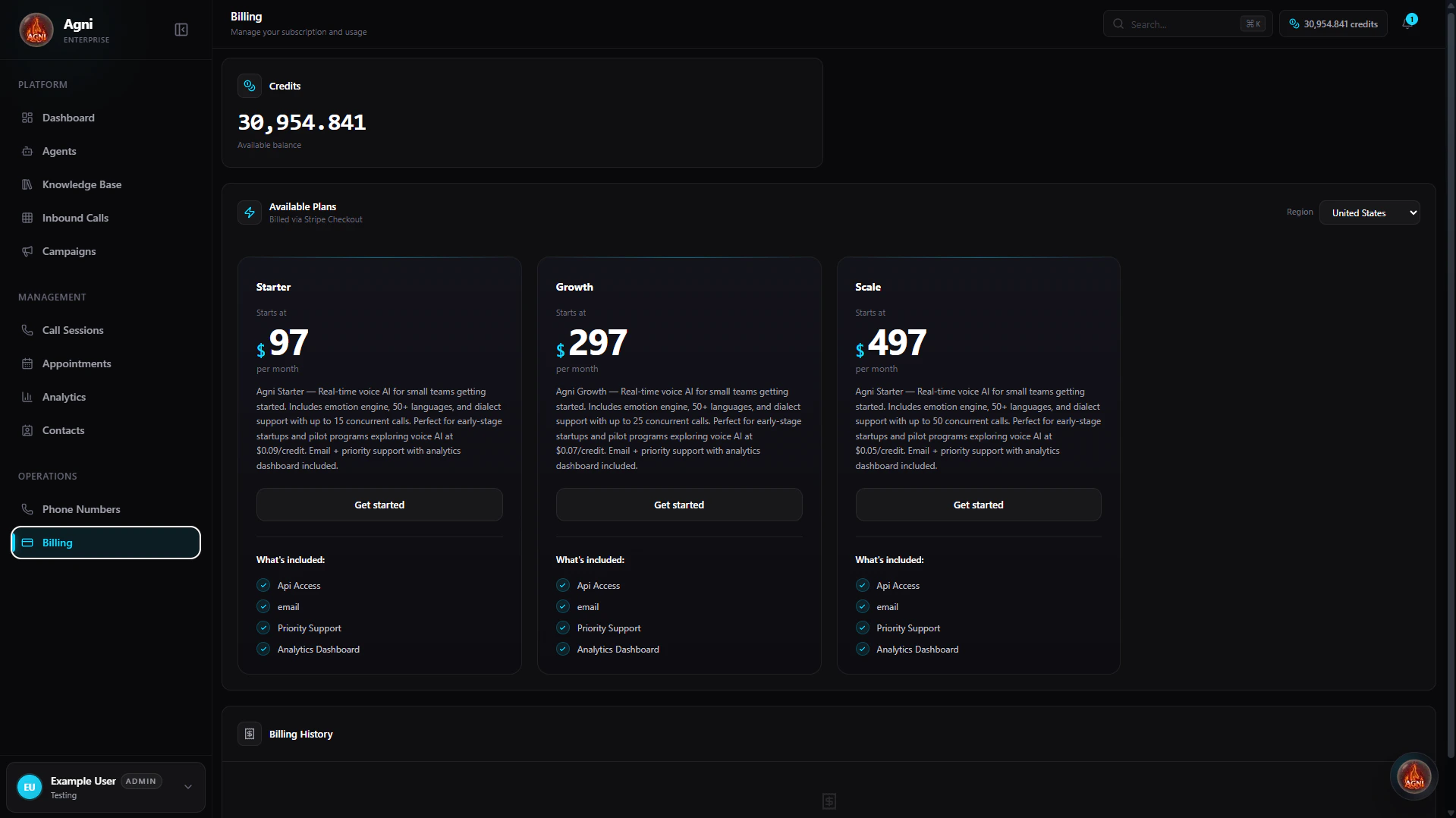Click the Agents robot icon
Screen dimensions: 1456x818
point(27,151)
